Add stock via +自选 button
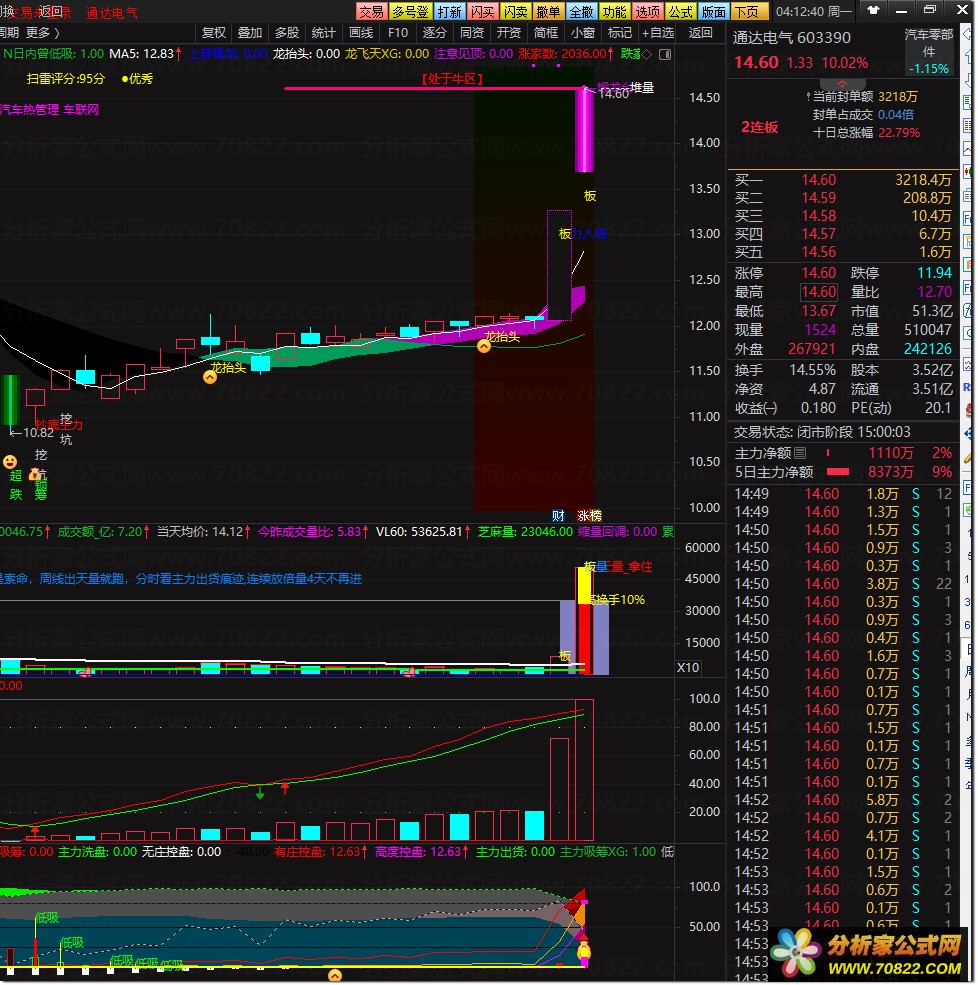 click(x=658, y=33)
